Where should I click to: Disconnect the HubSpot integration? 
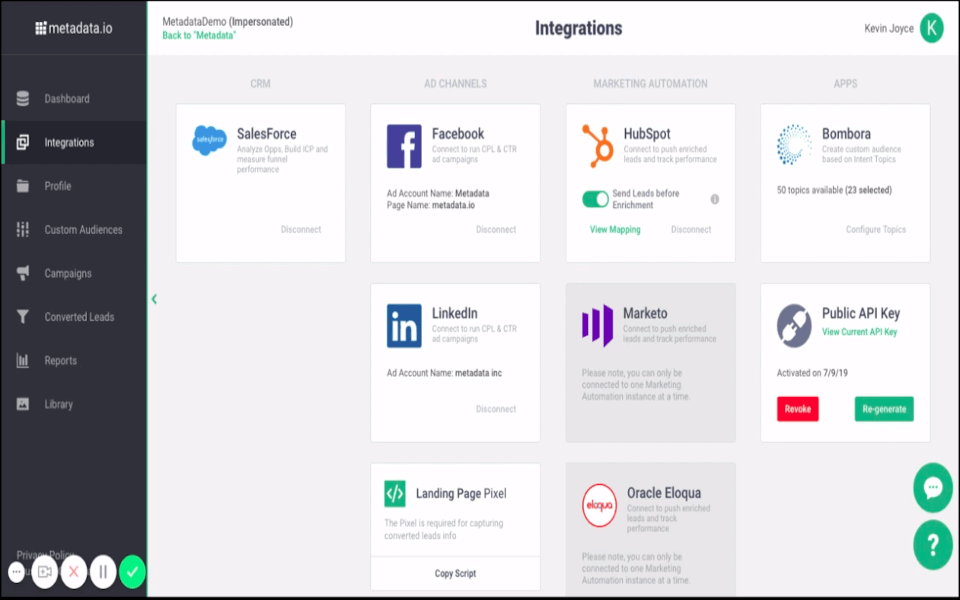(x=691, y=230)
